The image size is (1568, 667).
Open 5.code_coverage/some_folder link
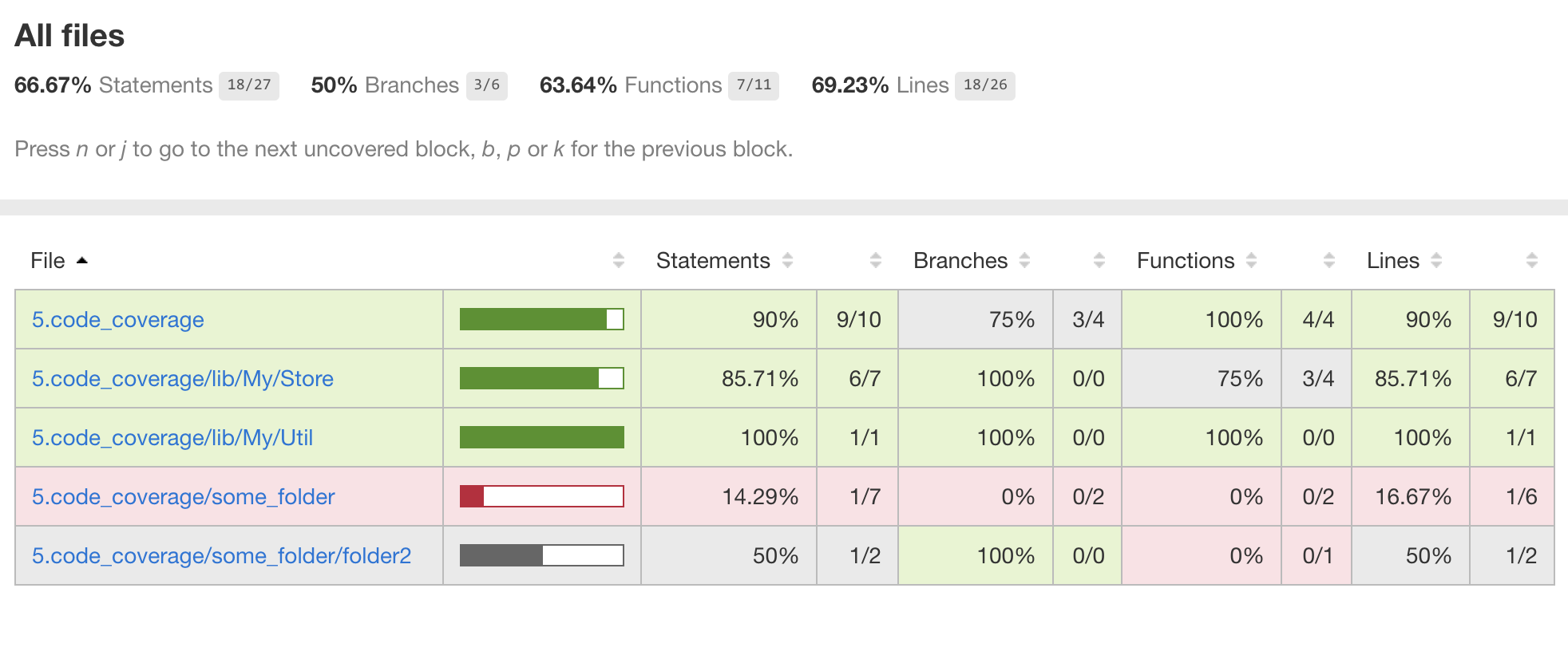pyautogui.click(x=183, y=497)
